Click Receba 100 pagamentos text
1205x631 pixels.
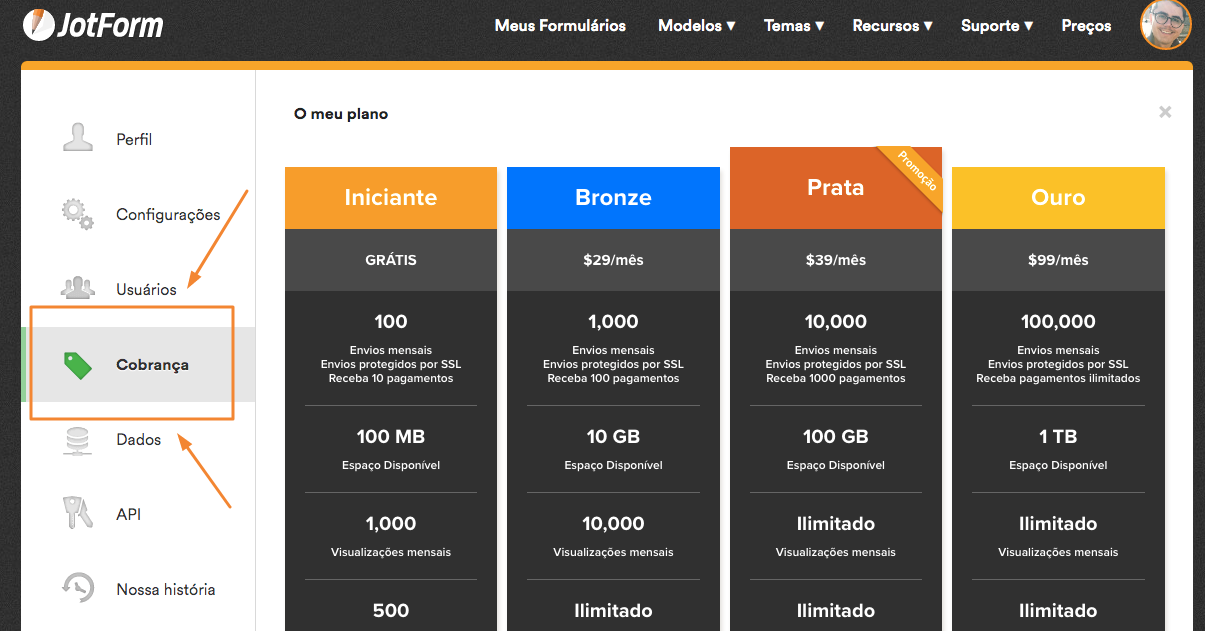613,379
